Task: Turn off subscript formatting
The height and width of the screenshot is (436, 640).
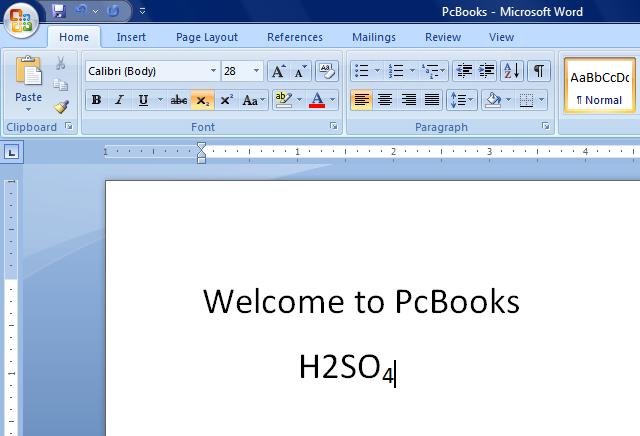Action: tap(202, 100)
